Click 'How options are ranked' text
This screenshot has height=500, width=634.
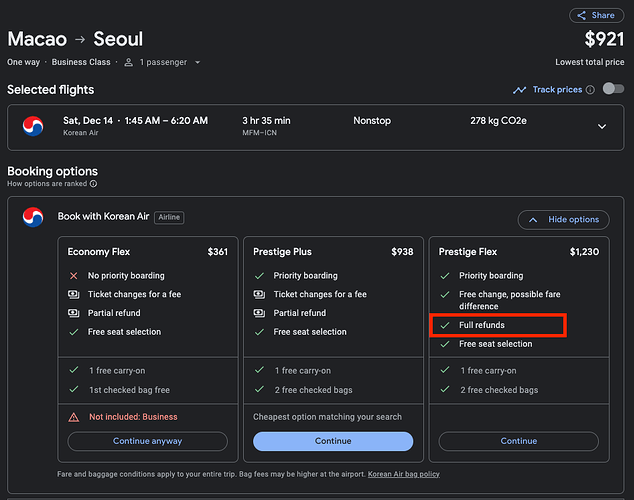pos(47,184)
